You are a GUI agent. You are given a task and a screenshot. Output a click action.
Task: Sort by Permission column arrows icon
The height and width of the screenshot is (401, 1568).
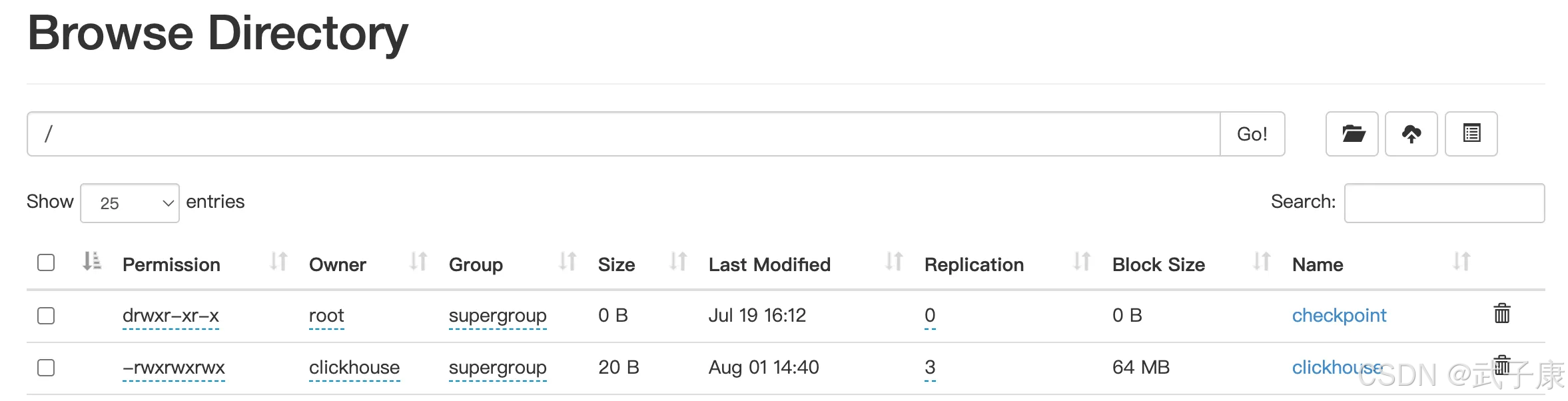[x=278, y=262]
